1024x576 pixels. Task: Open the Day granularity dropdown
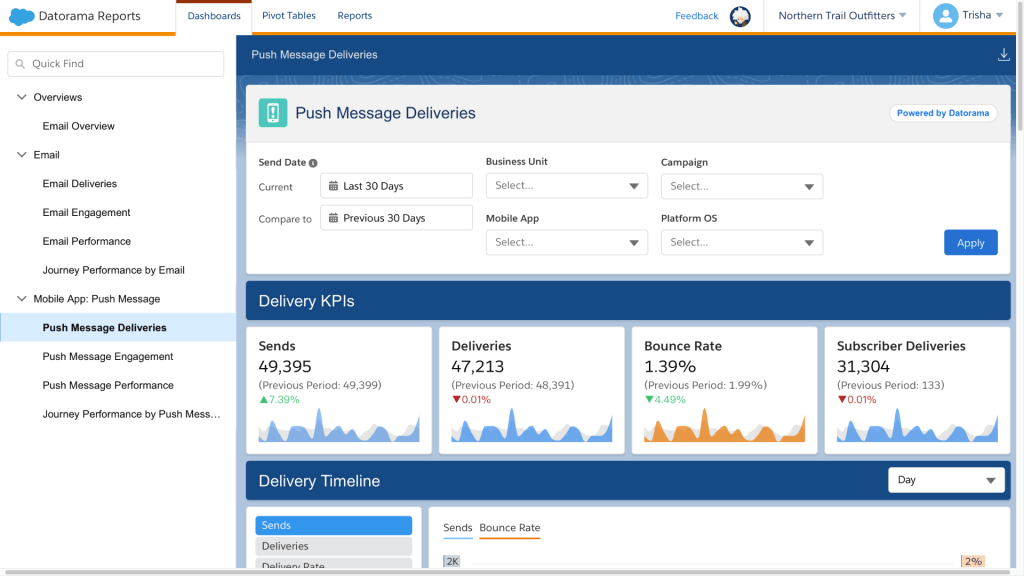946,480
